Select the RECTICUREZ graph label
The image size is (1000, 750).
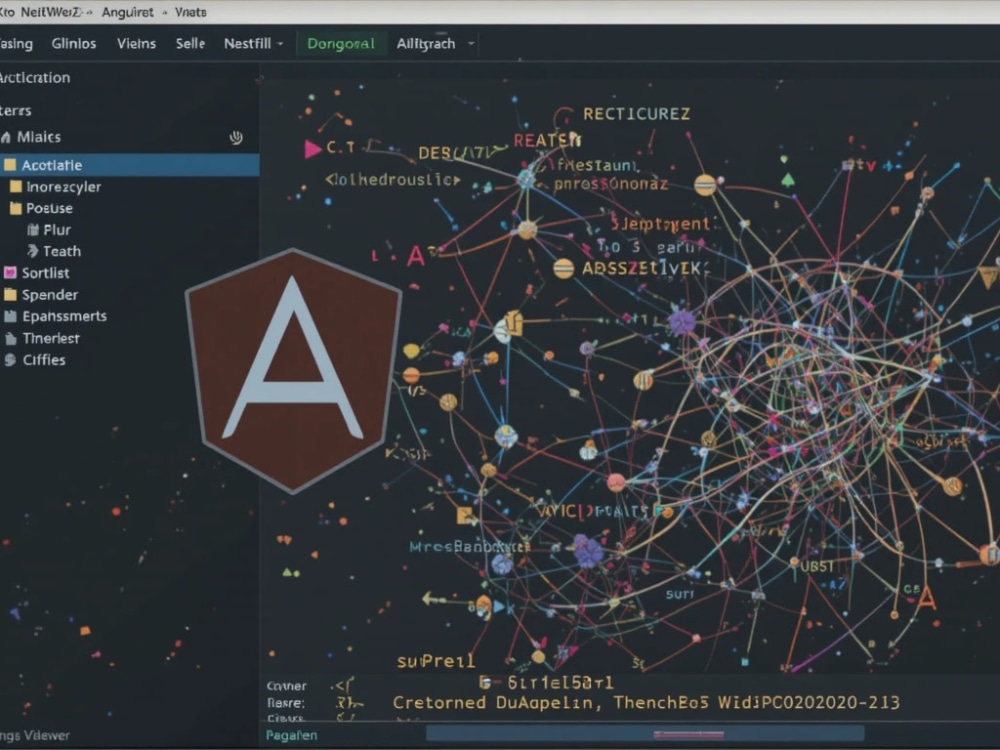[x=636, y=114]
